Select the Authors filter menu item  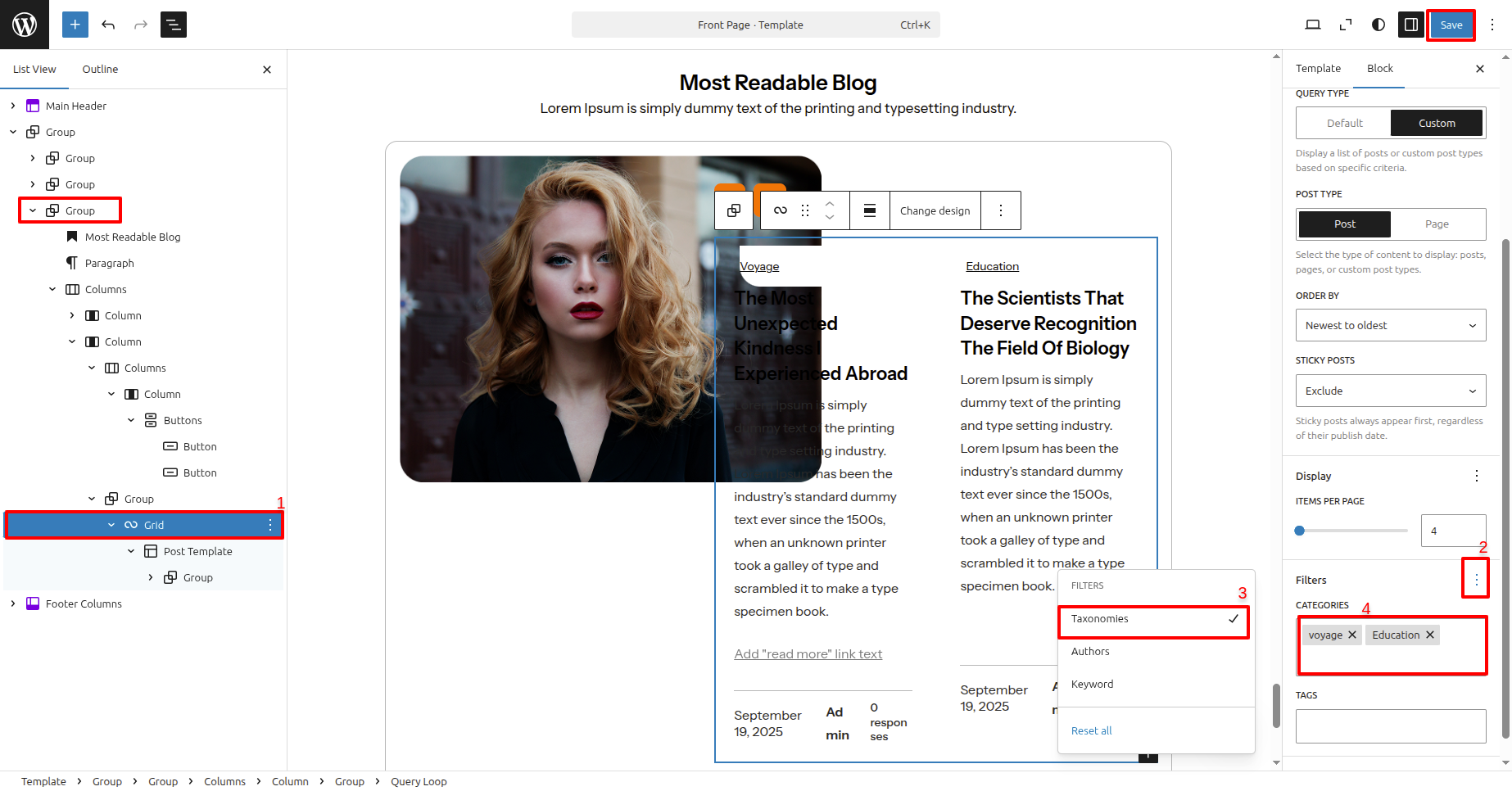pos(1090,652)
